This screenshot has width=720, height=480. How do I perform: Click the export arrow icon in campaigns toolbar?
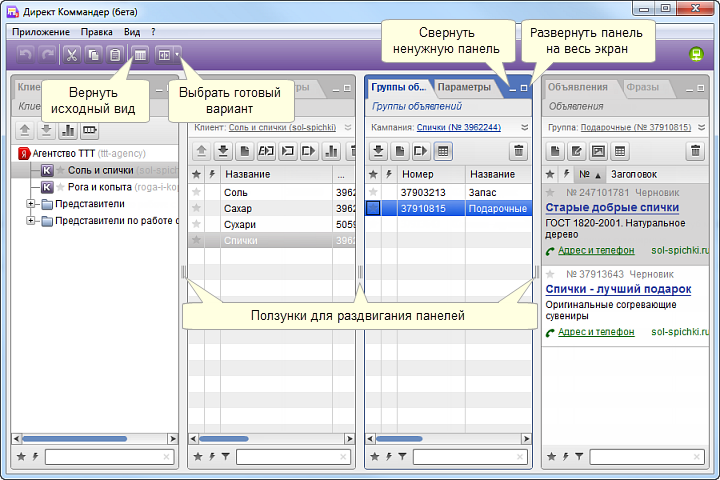[309, 151]
